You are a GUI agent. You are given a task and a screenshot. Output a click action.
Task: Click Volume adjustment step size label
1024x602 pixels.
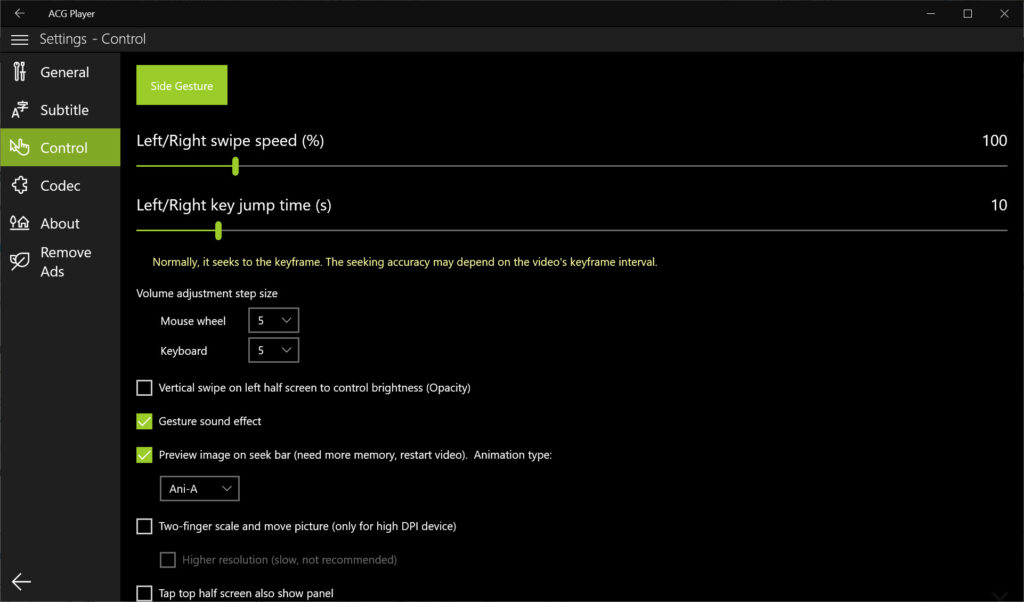[x=207, y=294]
